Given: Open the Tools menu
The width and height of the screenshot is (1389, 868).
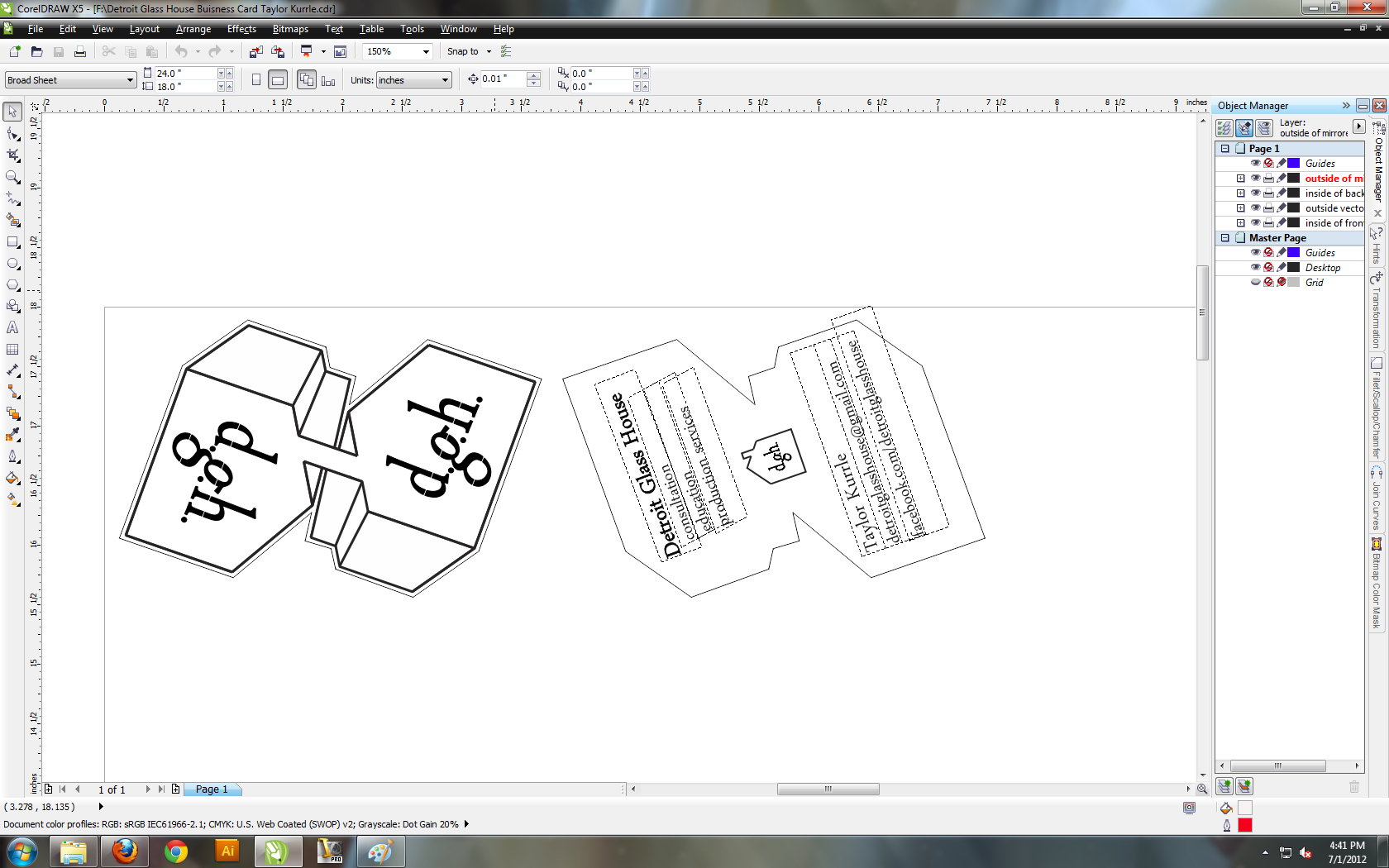Looking at the screenshot, I should [x=412, y=29].
